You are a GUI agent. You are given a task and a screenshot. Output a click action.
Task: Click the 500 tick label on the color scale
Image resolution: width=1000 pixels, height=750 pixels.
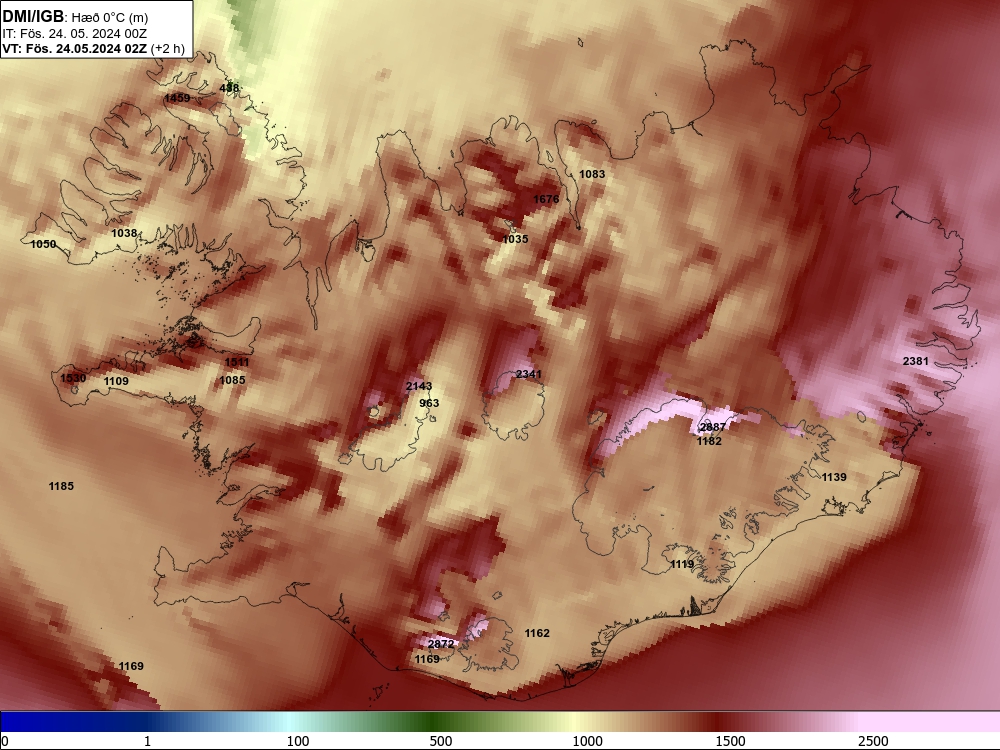(x=441, y=741)
